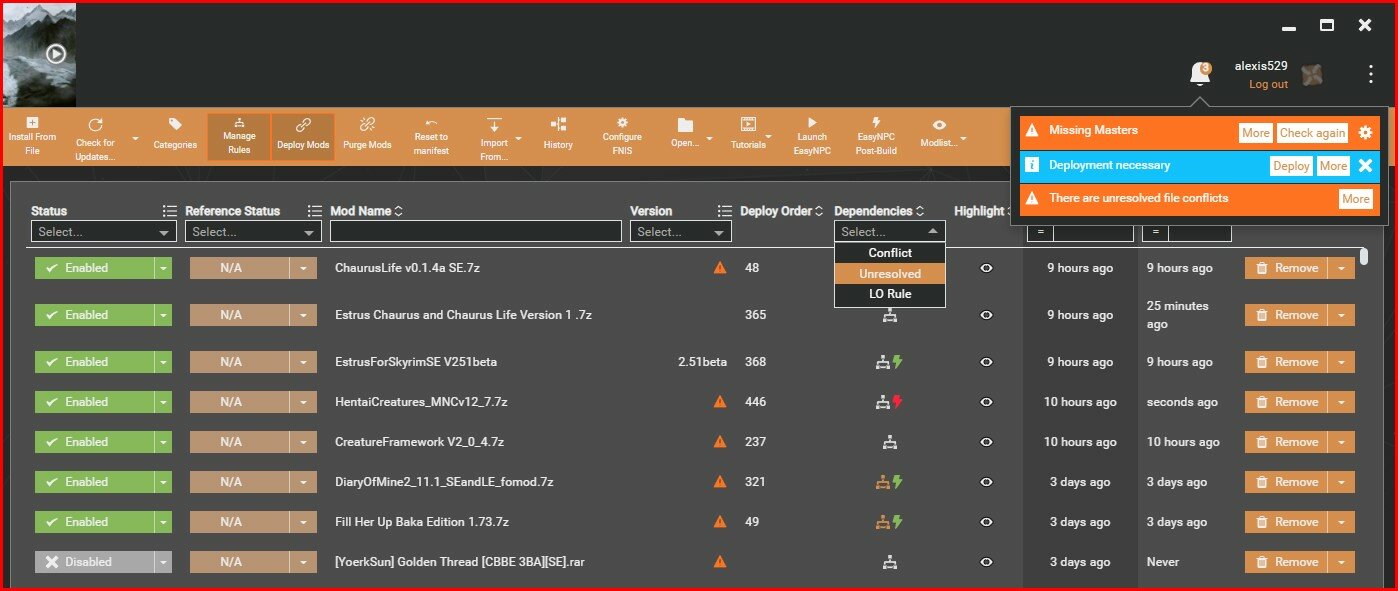Sort by Dependencies column header

point(879,211)
